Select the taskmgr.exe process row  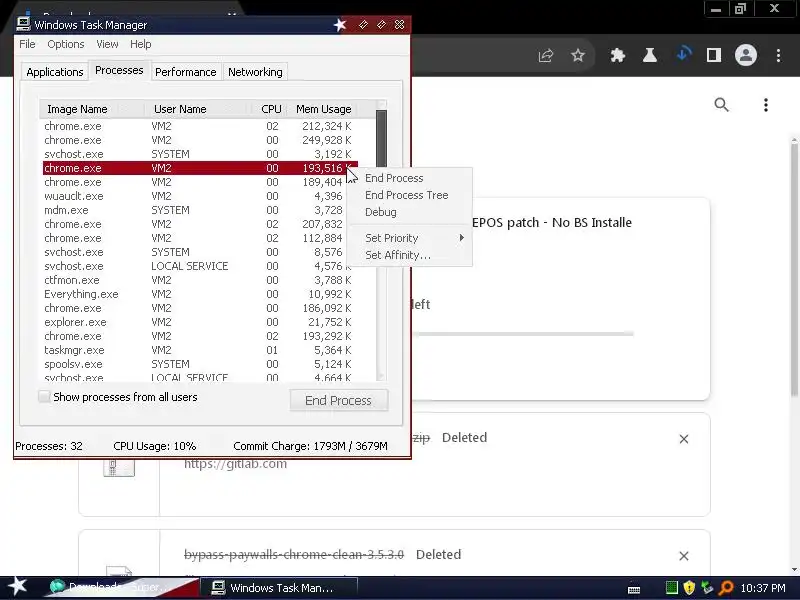(200, 350)
